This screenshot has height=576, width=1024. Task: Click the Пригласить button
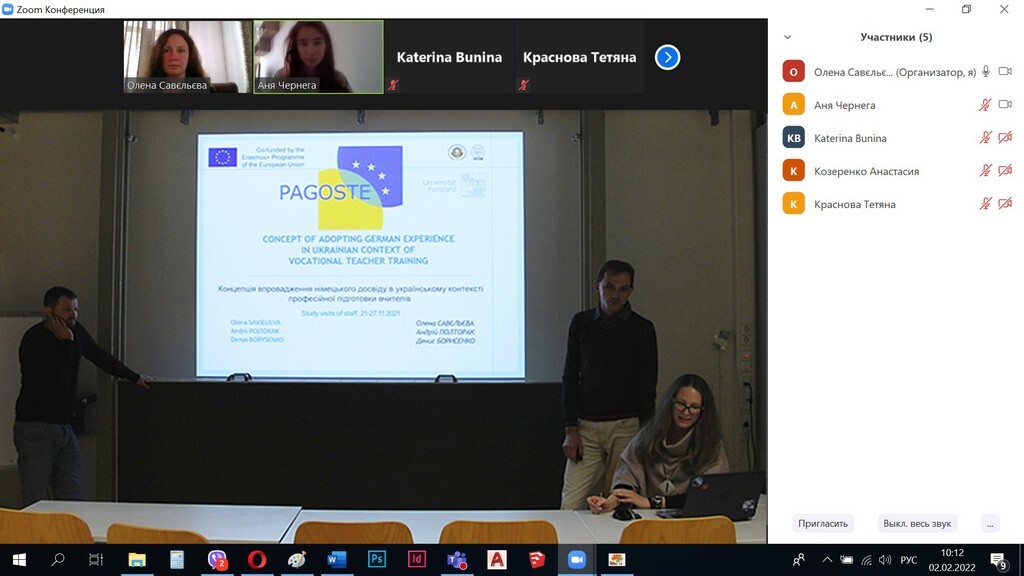click(x=823, y=523)
